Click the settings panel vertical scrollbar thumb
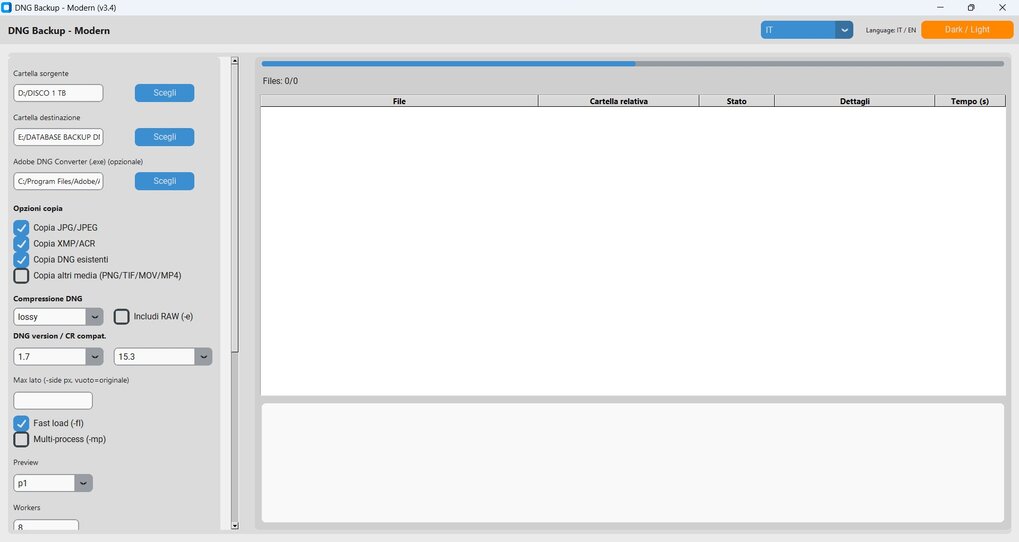1019x542 pixels. coord(235,209)
